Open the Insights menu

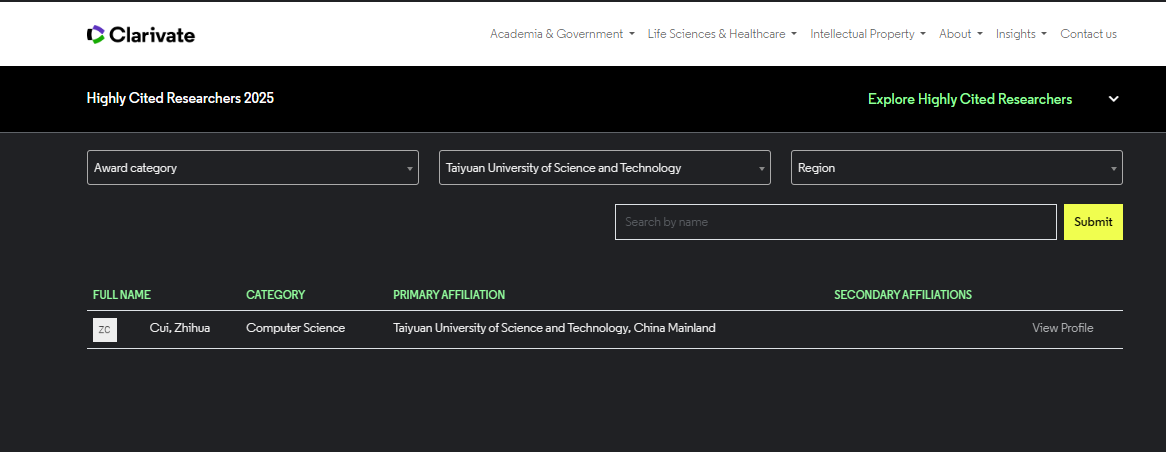pyautogui.click(x=1021, y=34)
